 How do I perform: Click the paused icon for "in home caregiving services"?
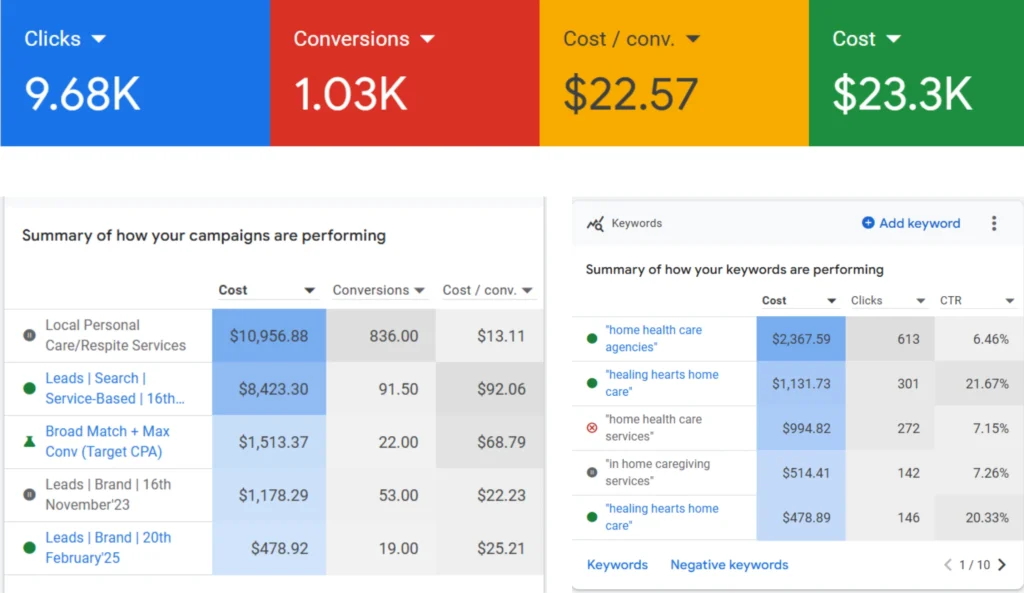pyautogui.click(x=592, y=472)
